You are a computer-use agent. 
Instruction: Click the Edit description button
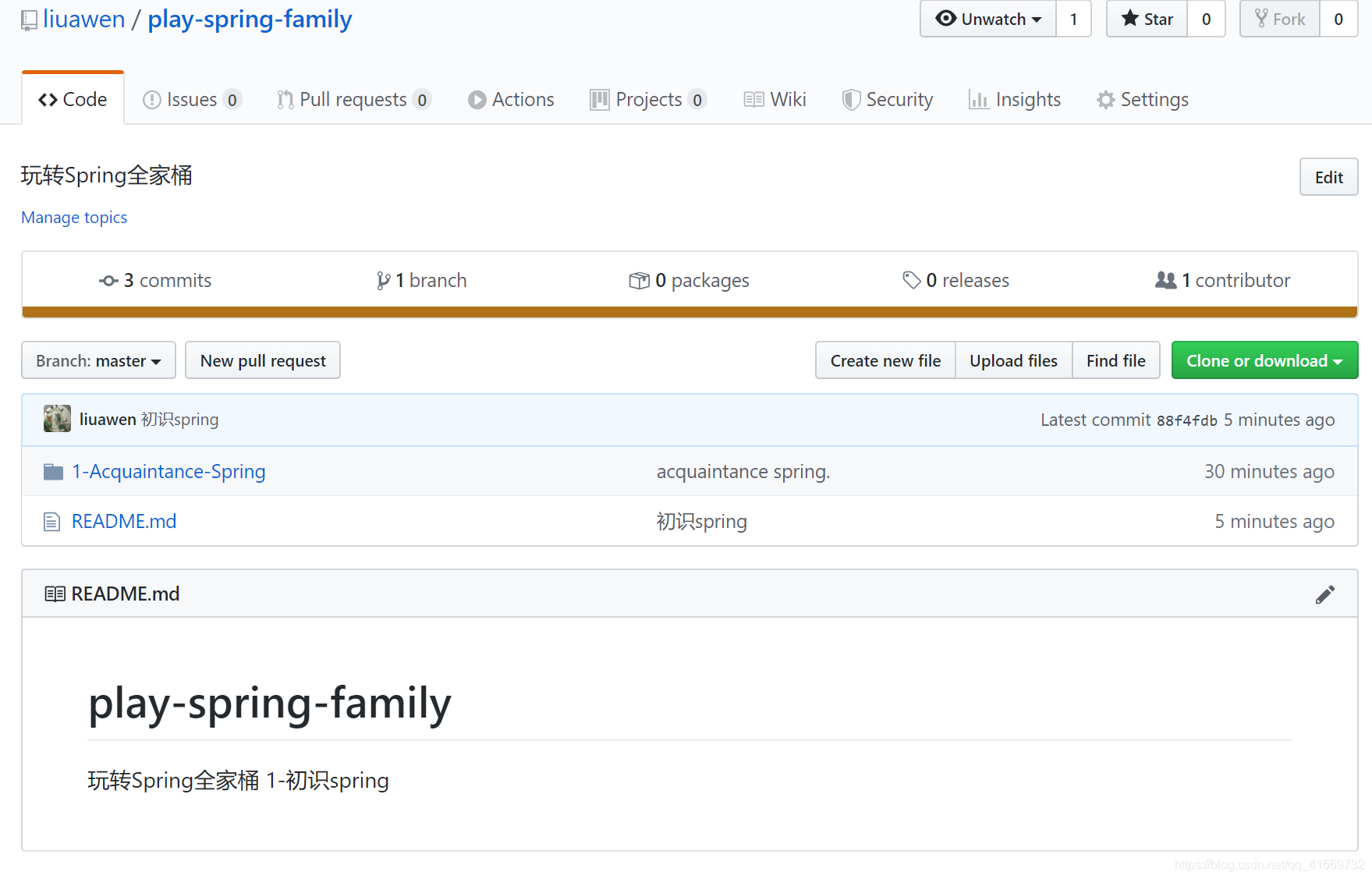click(x=1328, y=177)
